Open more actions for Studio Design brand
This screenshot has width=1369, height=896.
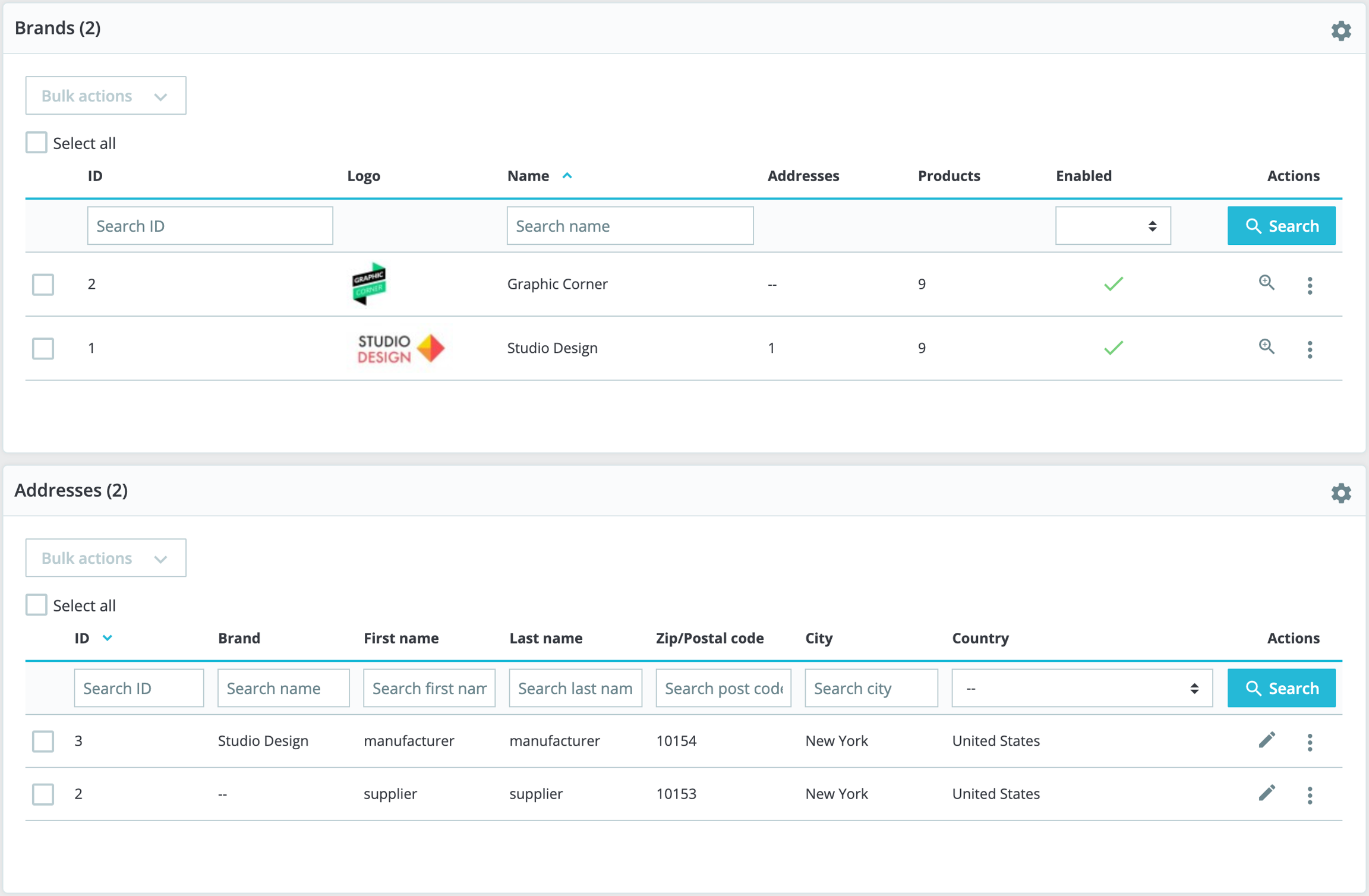pyautogui.click(x=1310, y=349)
